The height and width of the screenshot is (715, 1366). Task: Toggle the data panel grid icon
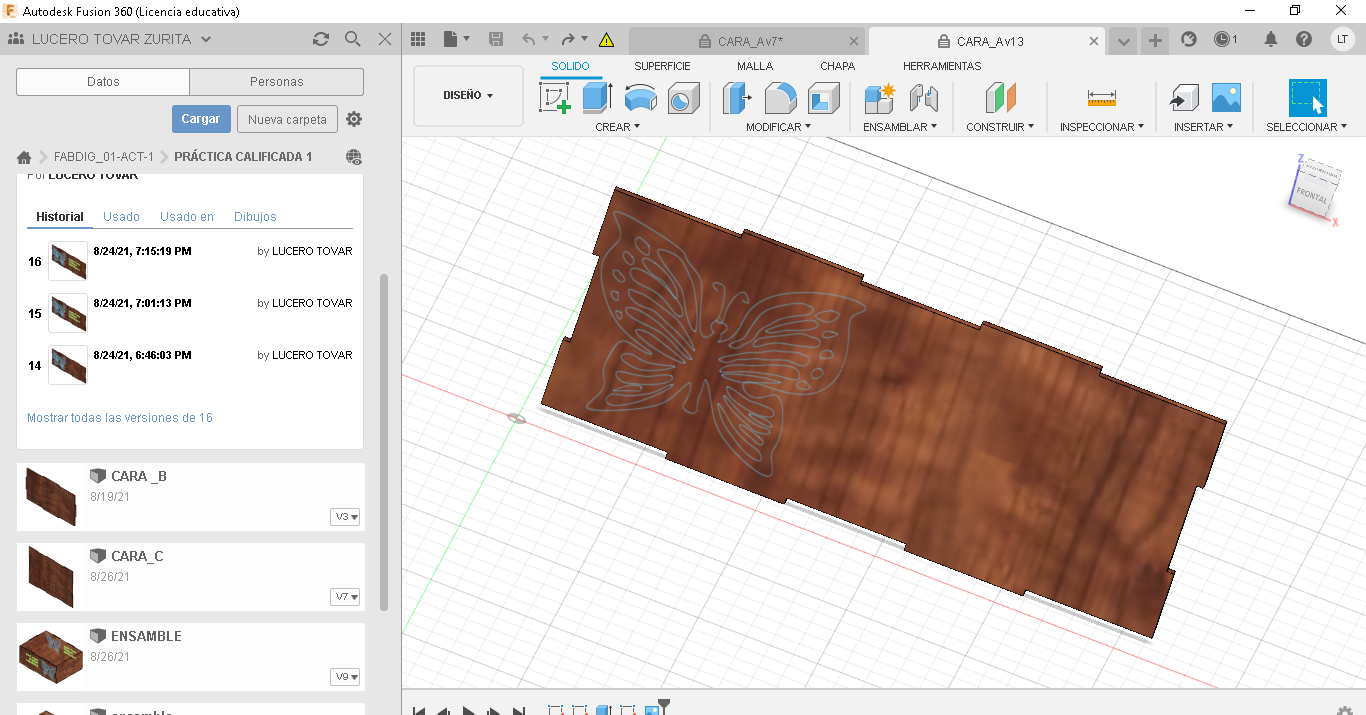418,40
